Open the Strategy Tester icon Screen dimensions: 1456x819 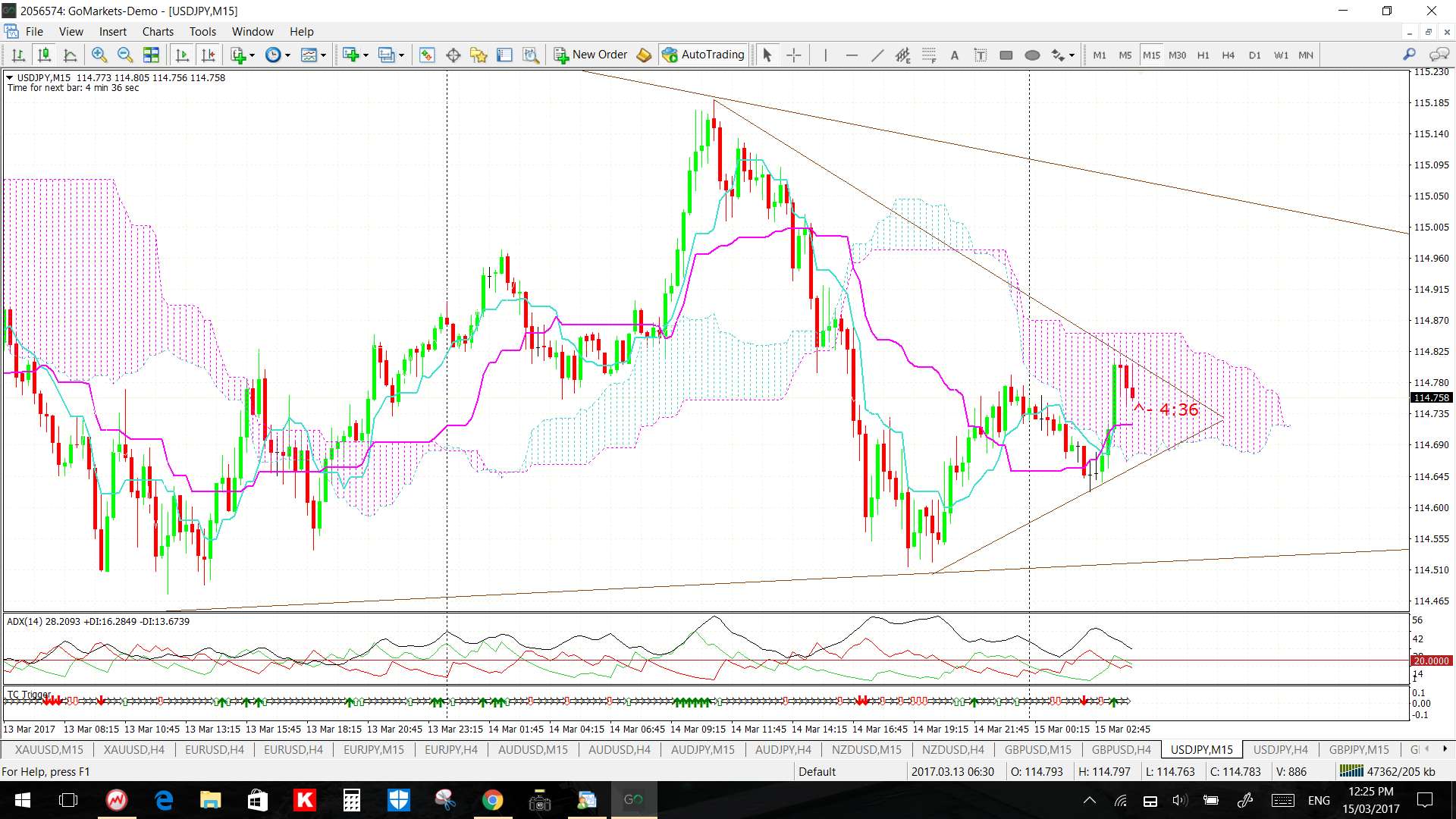tap(531, 55)
